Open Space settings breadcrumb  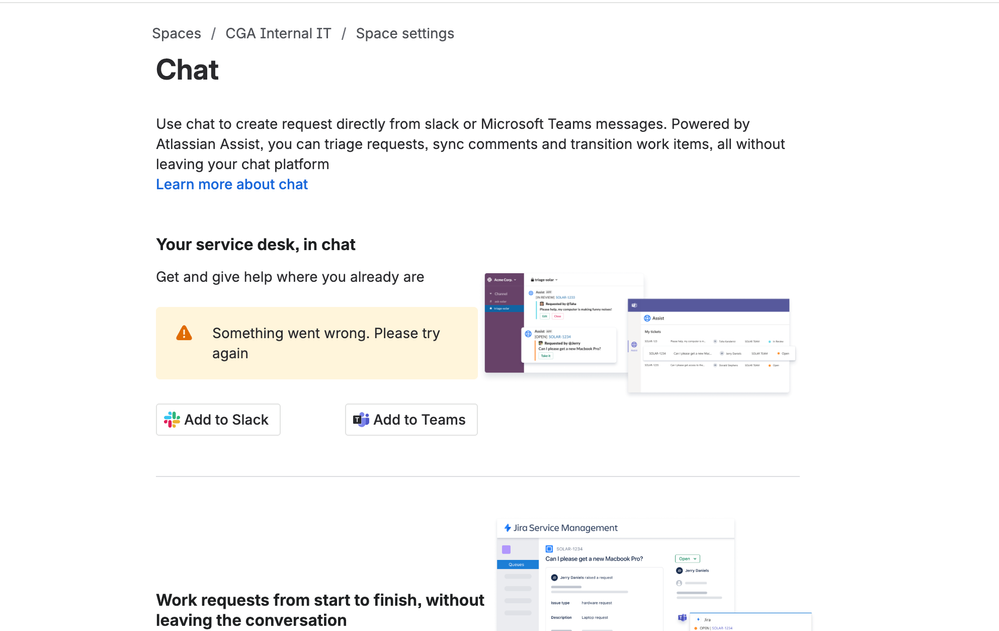(405, 34)
